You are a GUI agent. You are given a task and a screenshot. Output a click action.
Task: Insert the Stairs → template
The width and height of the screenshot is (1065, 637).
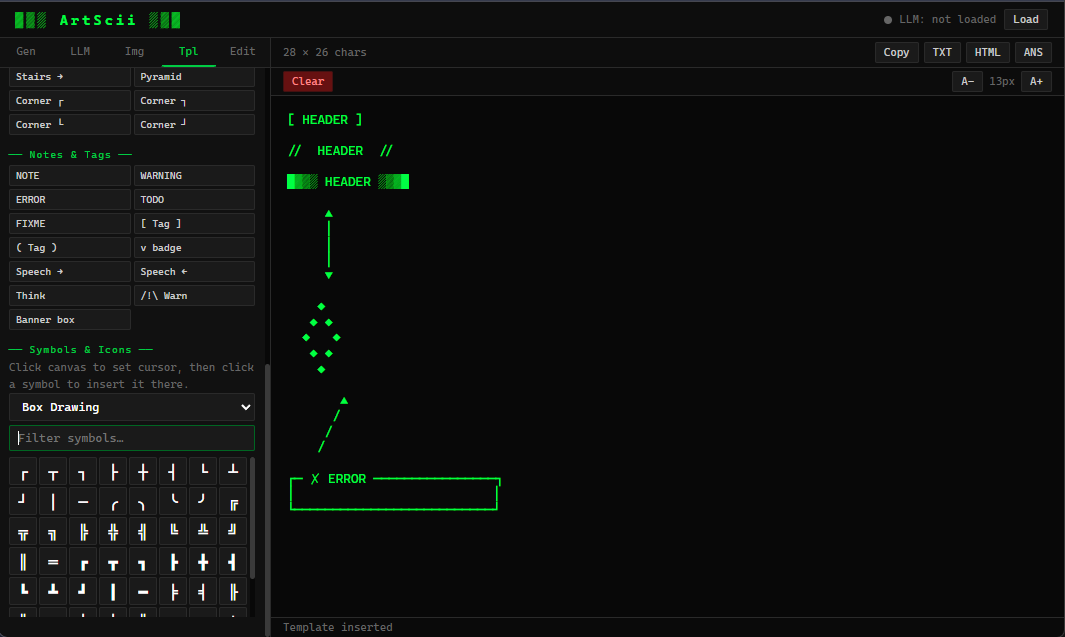coord(69,77)
